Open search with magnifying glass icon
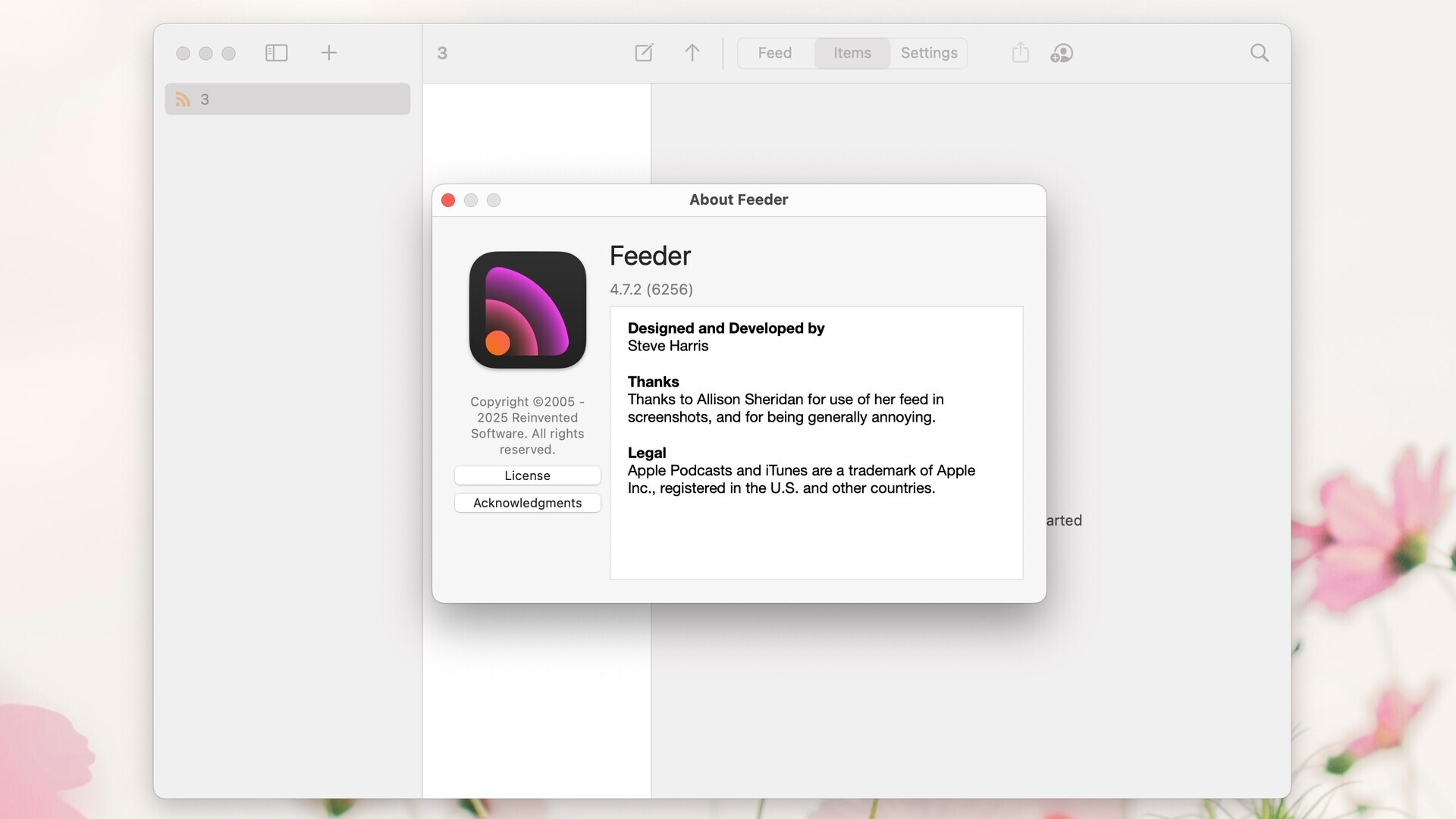The height and width of the screenshot is (819, 1456). pyautogui.click(x=1260, y=53)
